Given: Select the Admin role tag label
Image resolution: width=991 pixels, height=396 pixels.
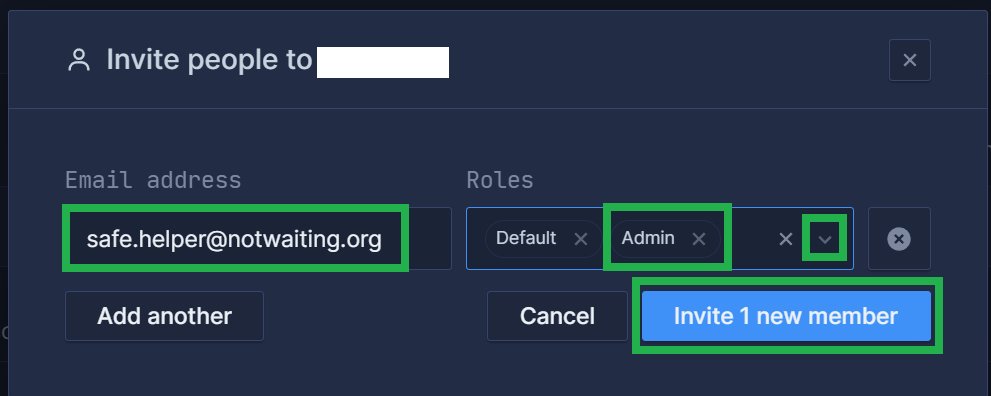Looking at the screenshot, I should click(648, 238).
